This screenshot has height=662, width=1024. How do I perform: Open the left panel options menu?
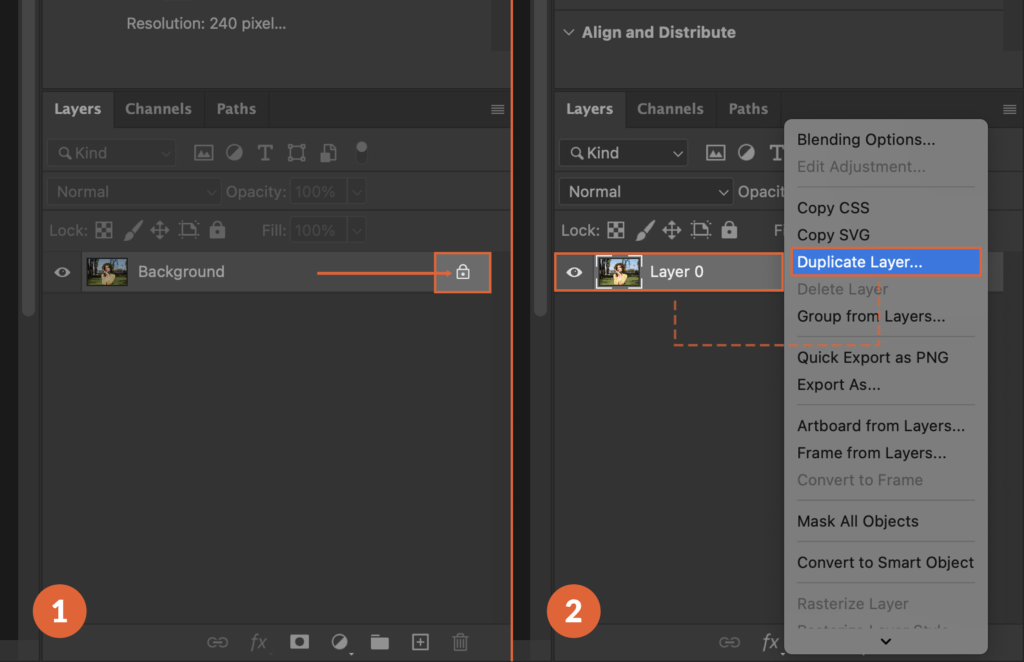click(498, 109)
